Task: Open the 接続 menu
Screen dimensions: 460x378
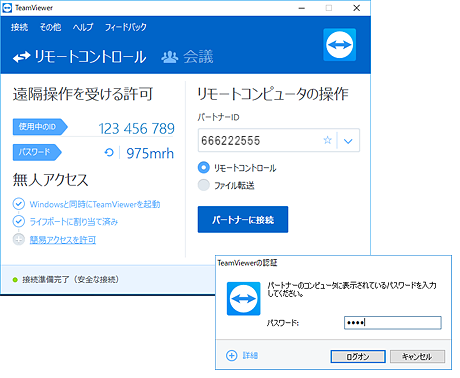Action: tap(19, 27)
